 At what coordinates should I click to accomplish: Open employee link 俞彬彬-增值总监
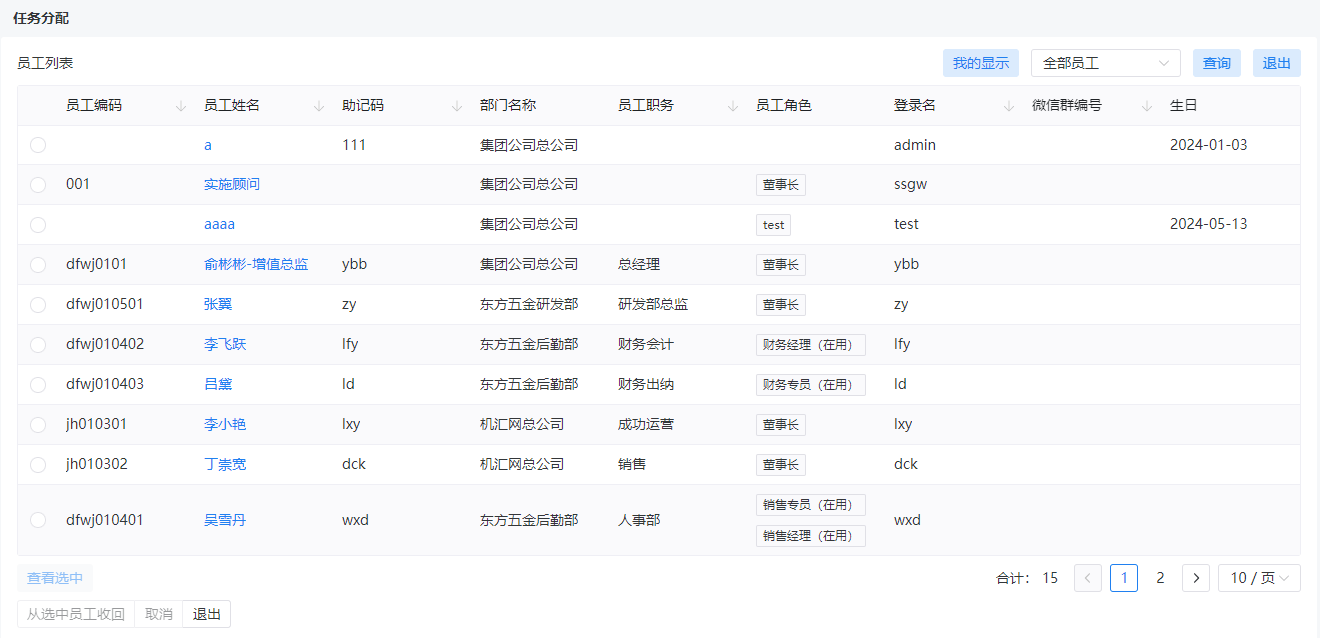[x=256, y=264]
